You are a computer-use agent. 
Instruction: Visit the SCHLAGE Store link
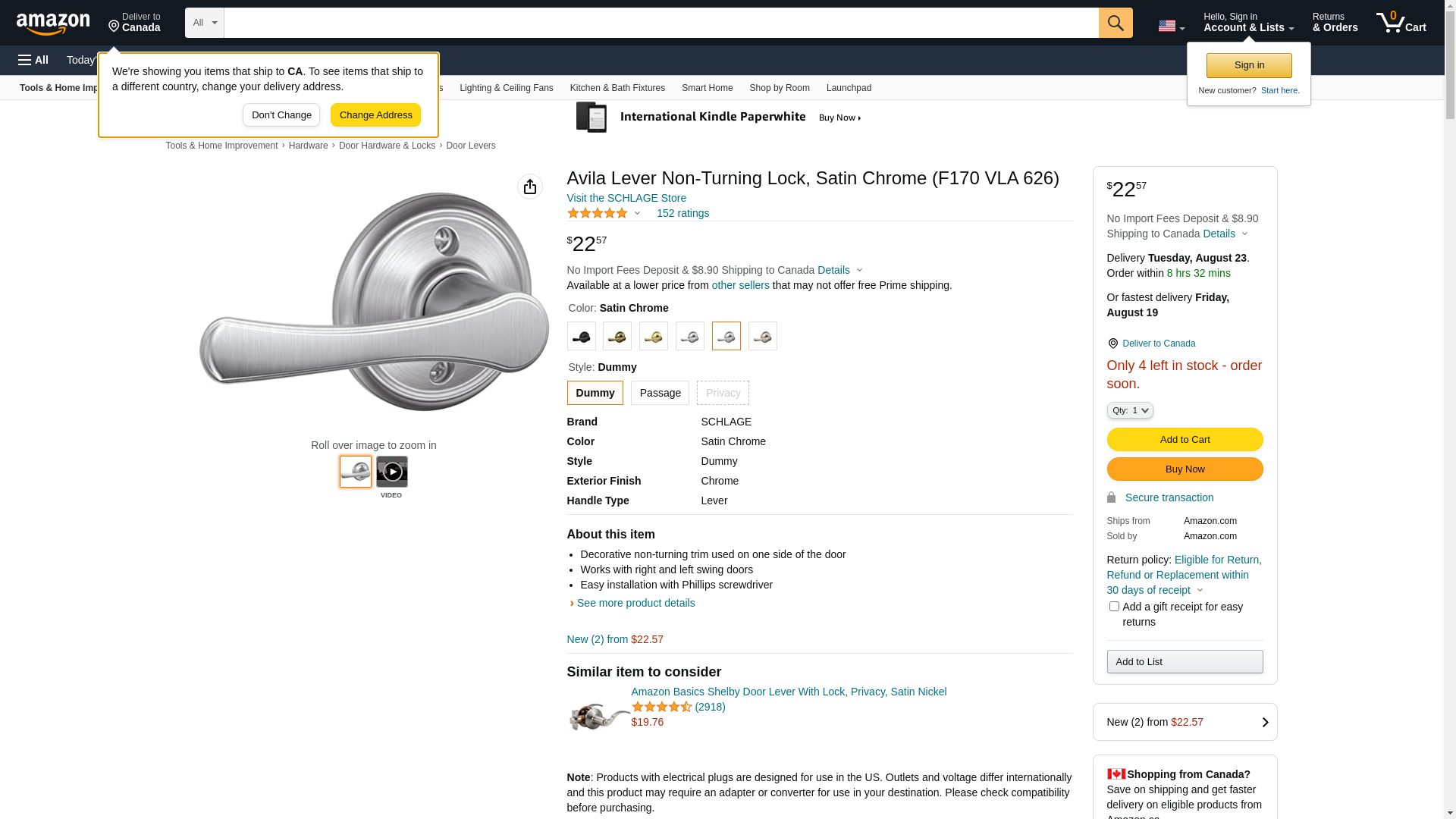(626, 198)
